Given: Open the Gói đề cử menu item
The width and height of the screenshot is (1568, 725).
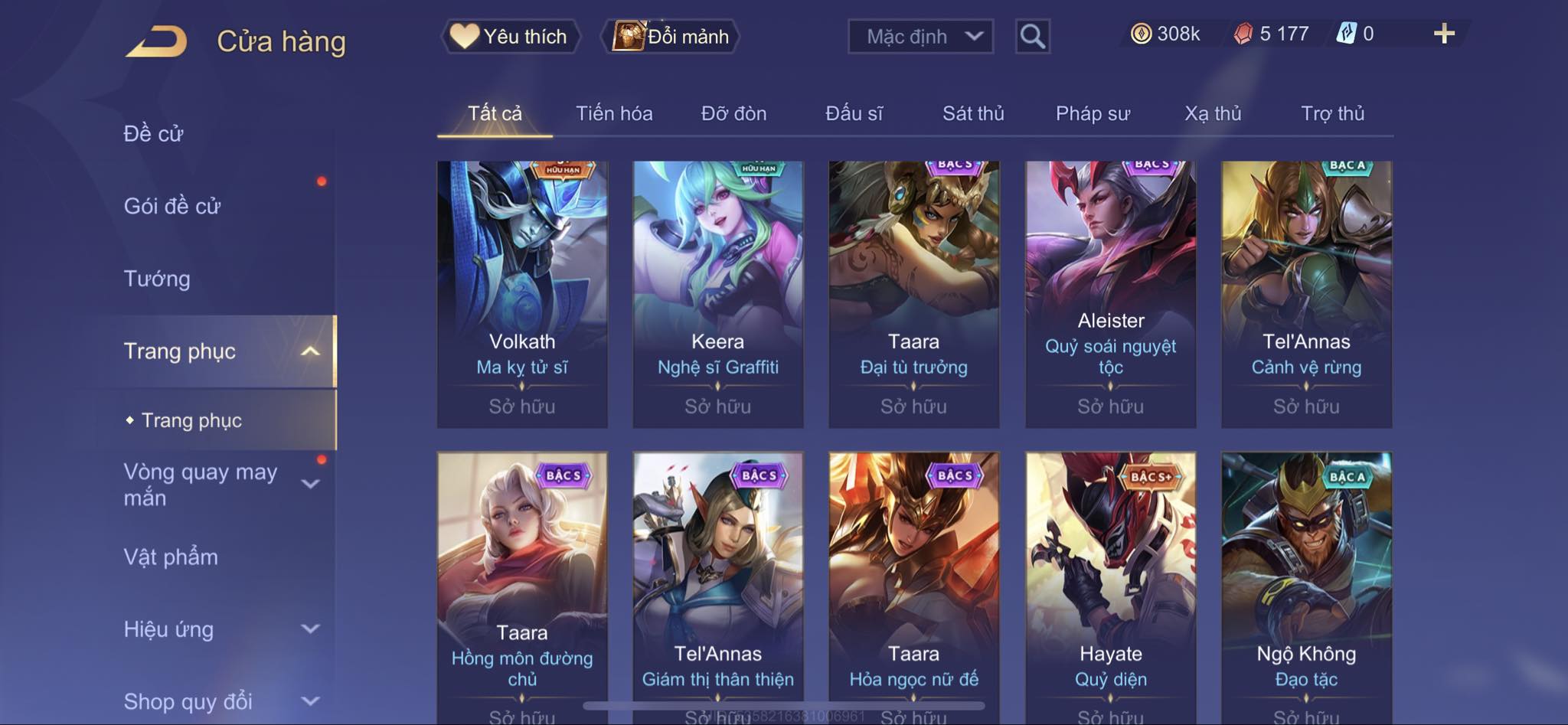Looking at the screenshot, I should [172, 206].
